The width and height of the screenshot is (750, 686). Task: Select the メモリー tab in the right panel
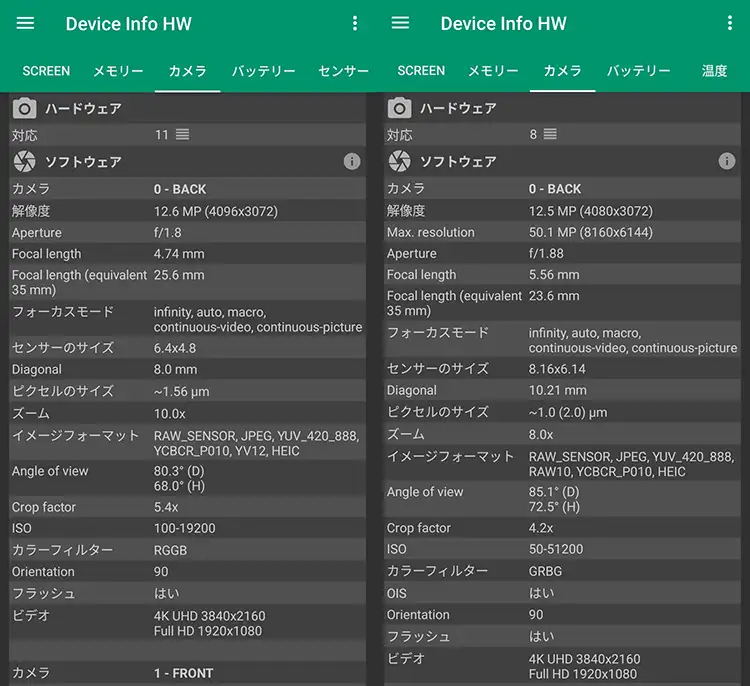[493, 71]
